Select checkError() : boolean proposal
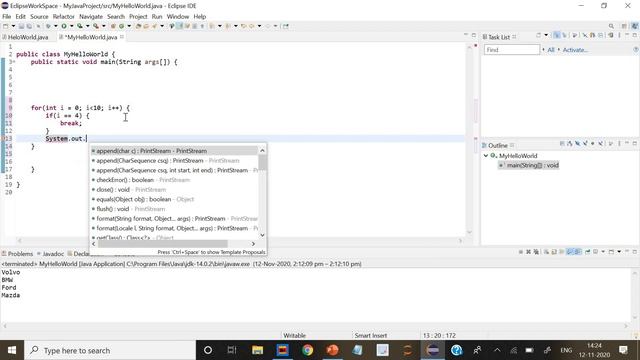Image resolution: width=640 pixels, height=360 pixels. click(x=174, y=180)
